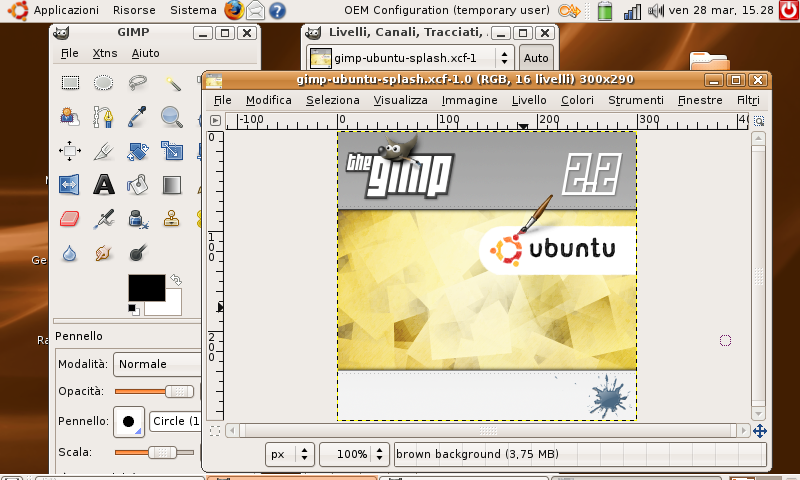Select the Bucket Fill tool

coord(138,185)
